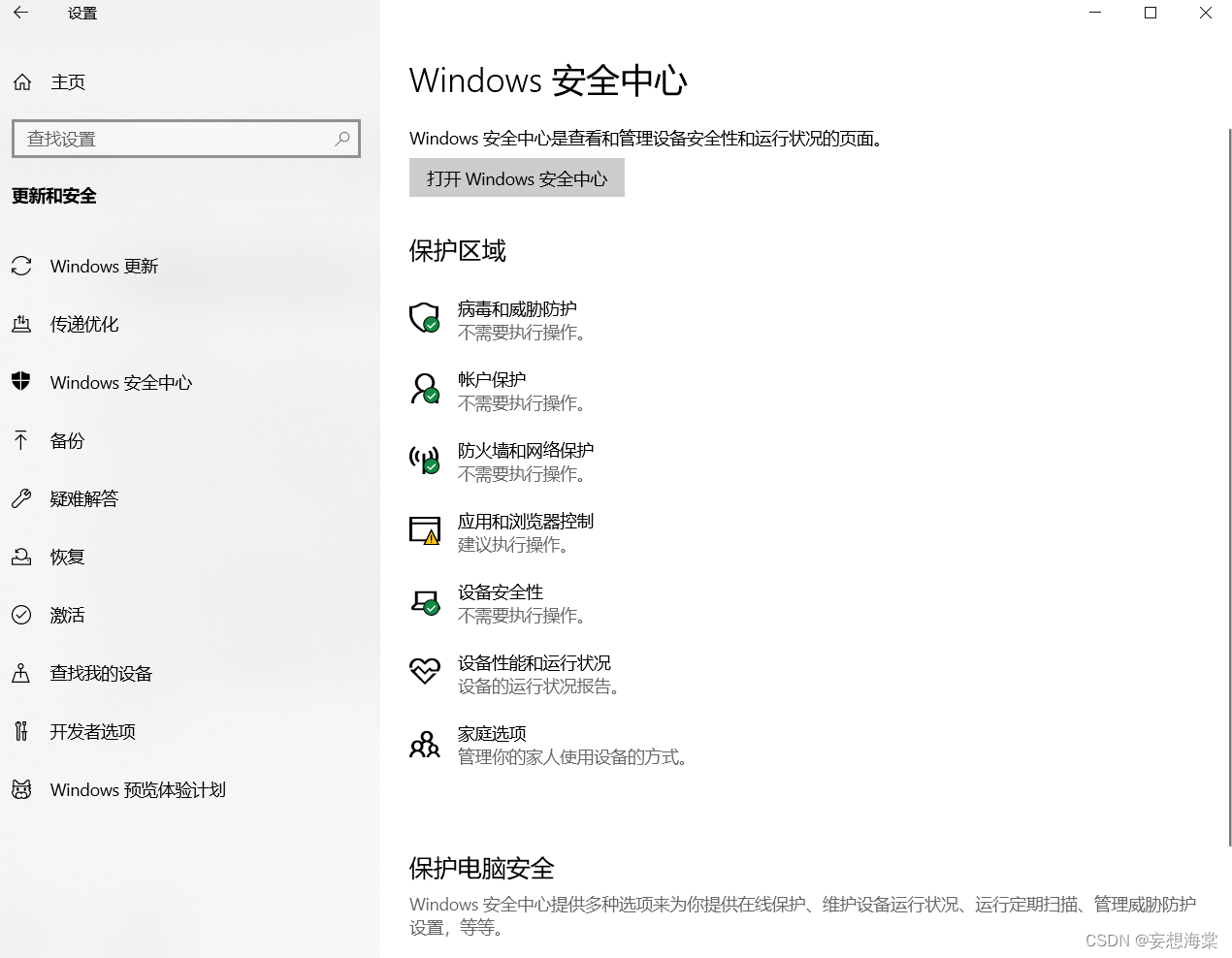
Task: Click the 病毒和威胁防护 shield icon
Action: click(425, 317)
